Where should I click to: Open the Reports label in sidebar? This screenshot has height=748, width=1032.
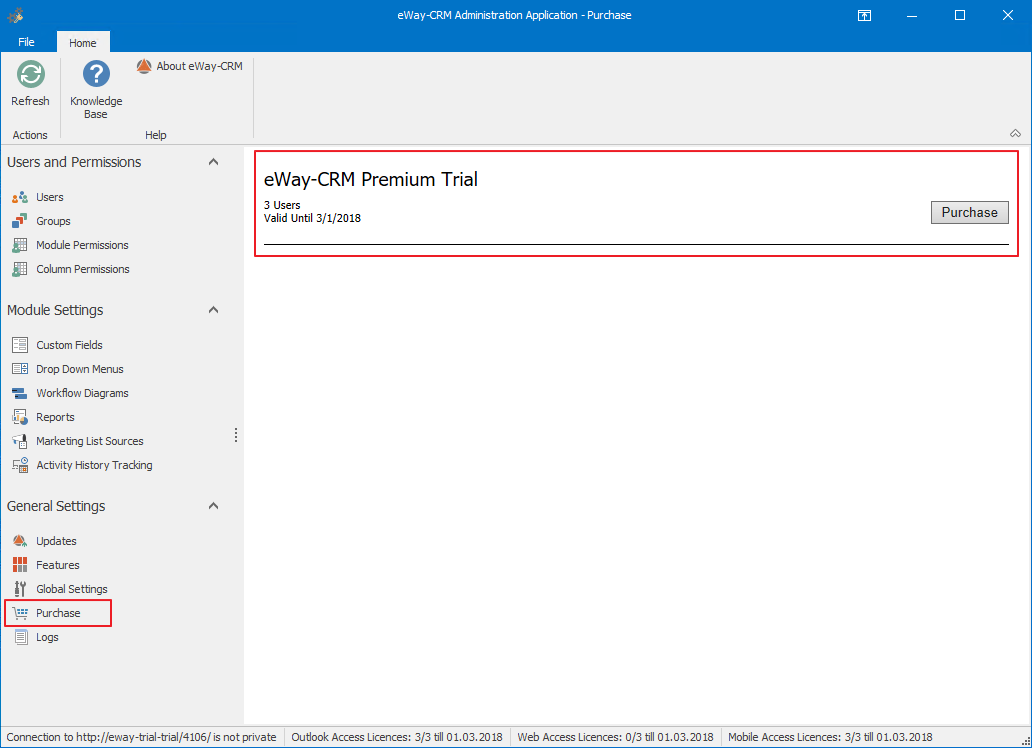(55, 417)
